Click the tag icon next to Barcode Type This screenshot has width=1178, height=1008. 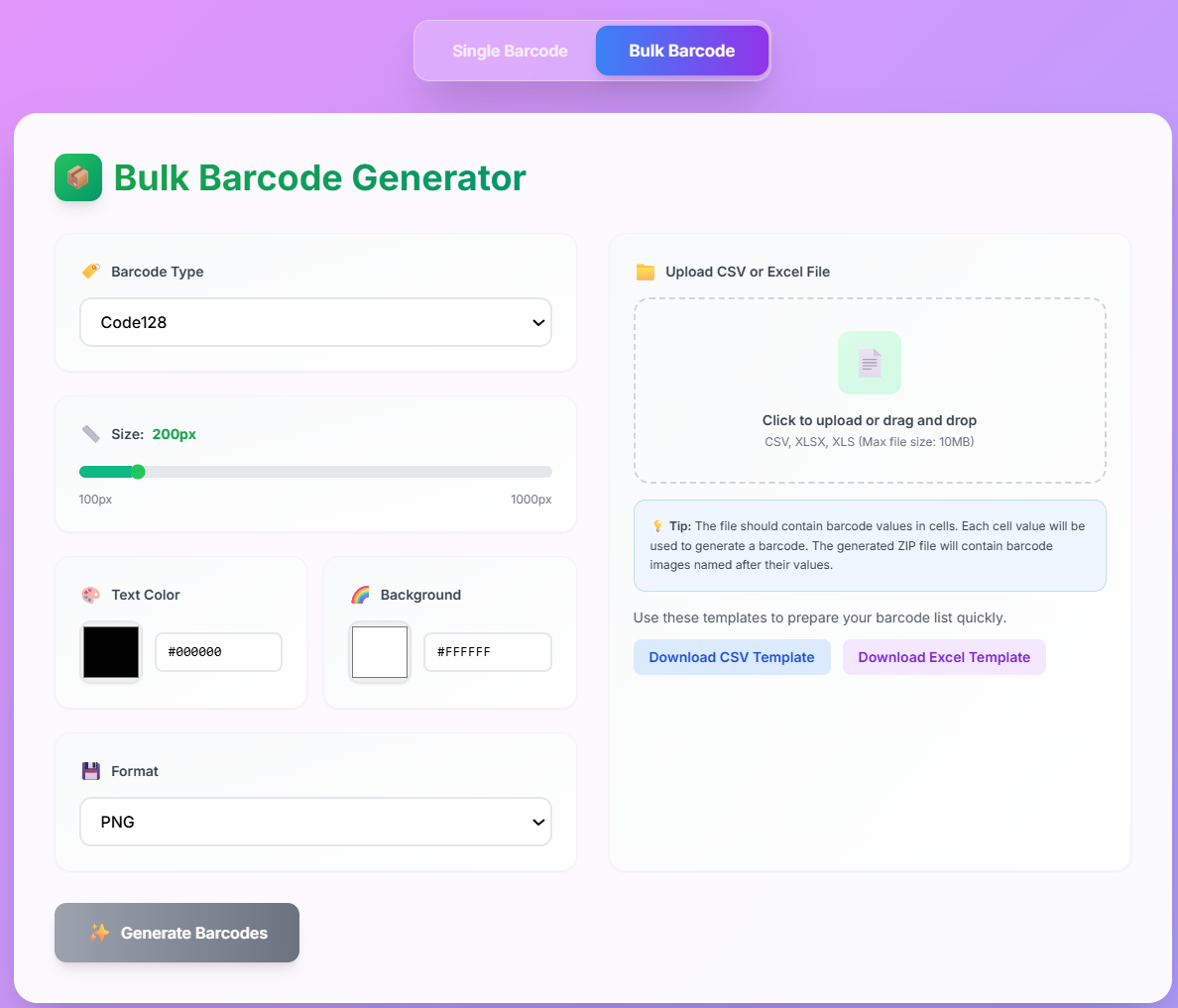point(91,272)
